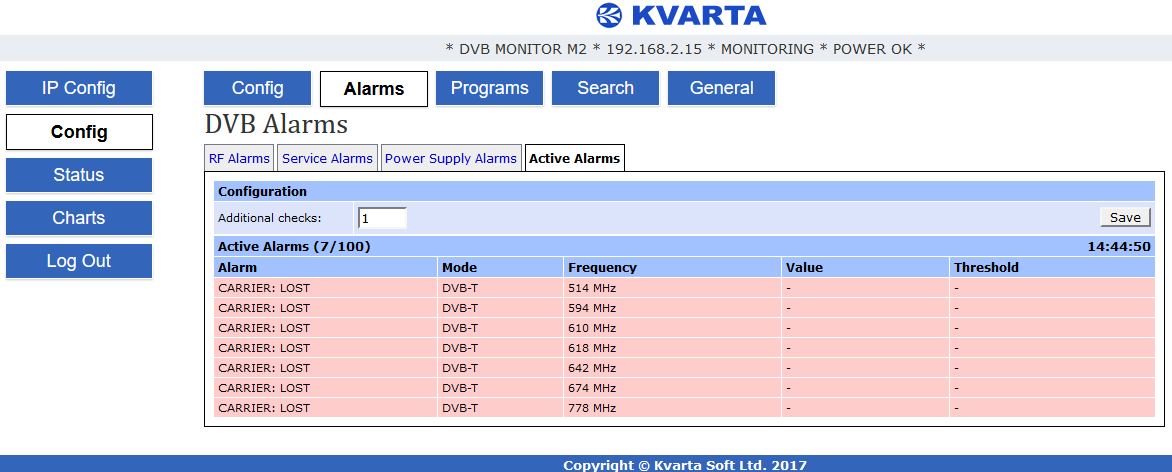The image size is (1172, 472).
Task: Select CARRIER: LOST alarm for 618 MHz
Action: tap(326, 348)
